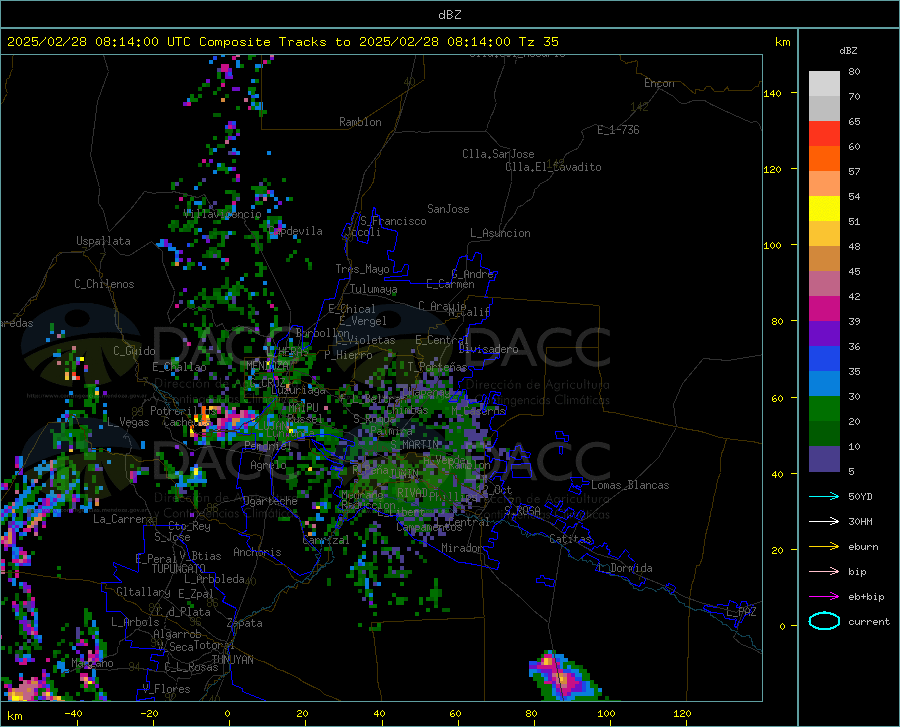Click the orange 57 dBZ color swatch
Image resolution: width=900 pixels, height=727 pixels.
tap(824, 159)
